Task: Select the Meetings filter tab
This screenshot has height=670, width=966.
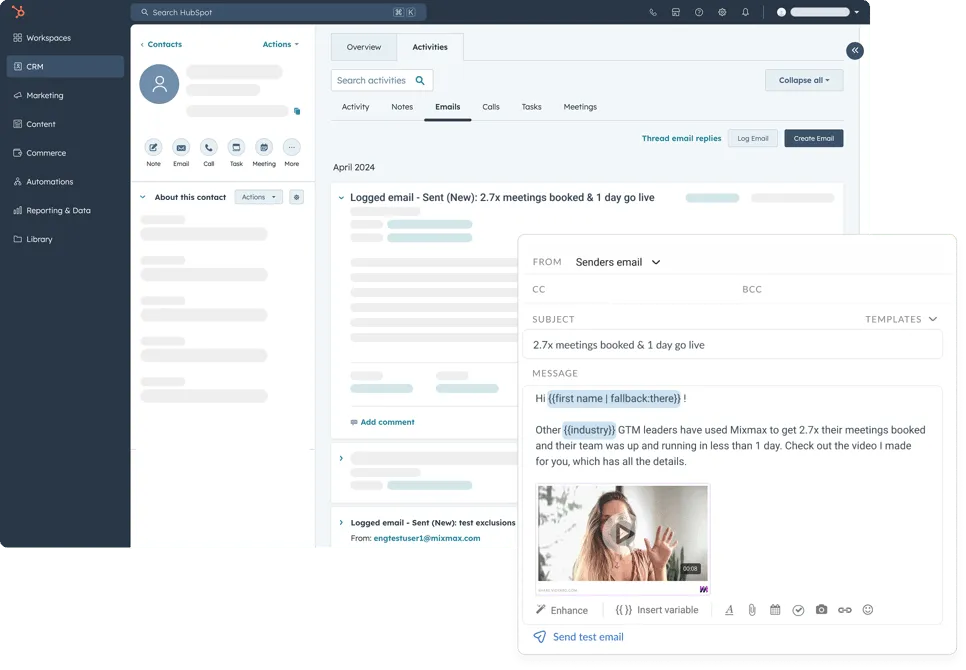Action: tap(580, 107)
